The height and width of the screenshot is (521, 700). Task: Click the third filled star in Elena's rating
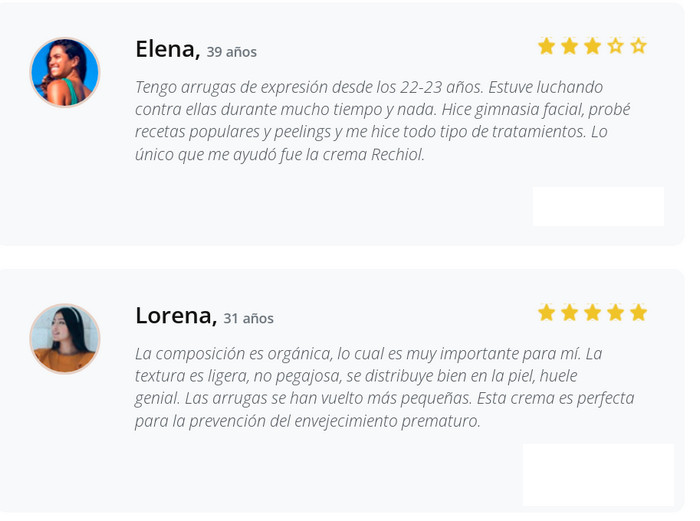(x=592, y=46)
